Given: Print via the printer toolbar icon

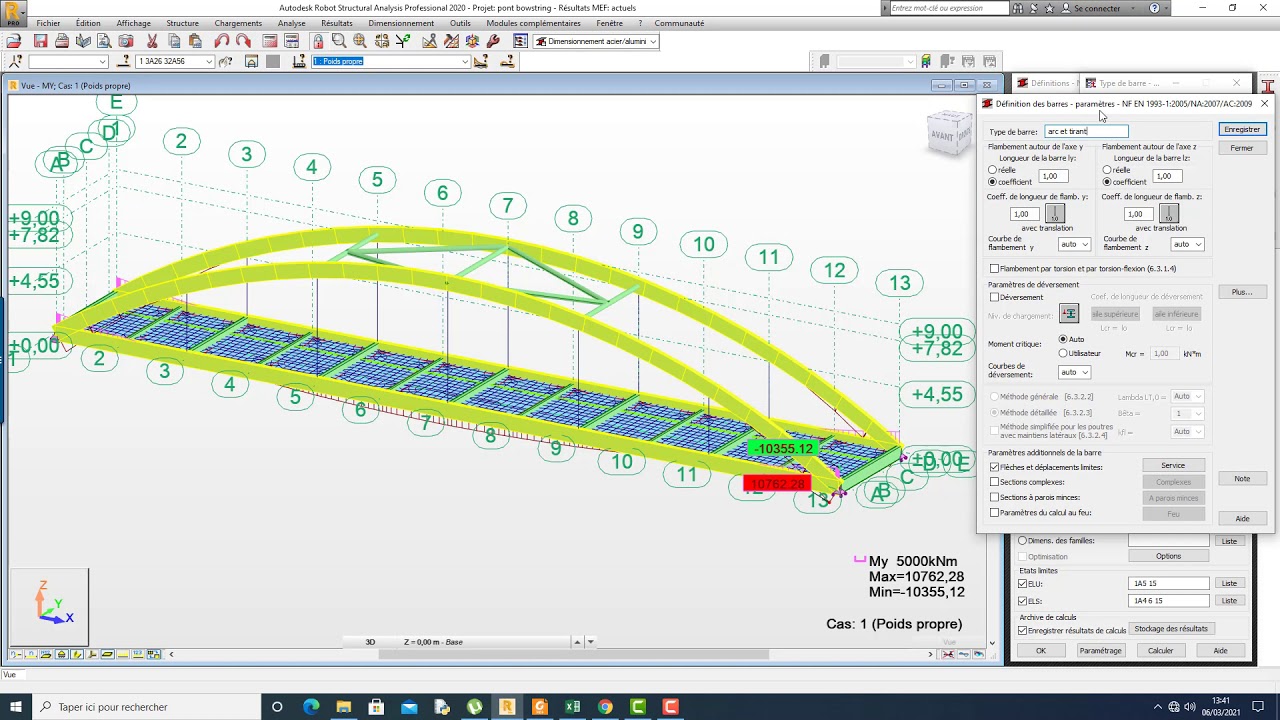Looking at the screenshot, I should [62, 42].
